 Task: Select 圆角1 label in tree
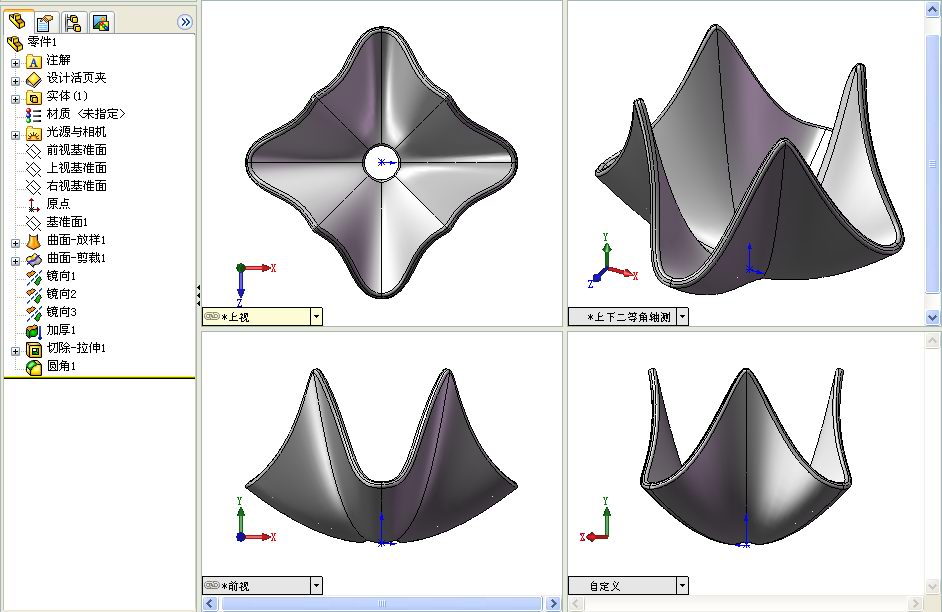[x=61, y=366]
